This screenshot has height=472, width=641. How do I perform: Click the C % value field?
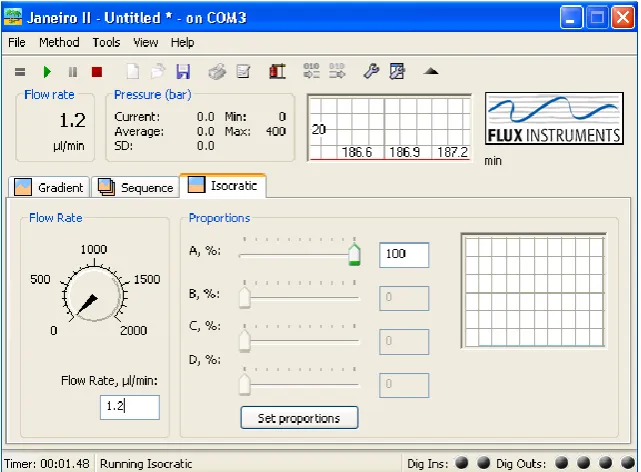404,342
